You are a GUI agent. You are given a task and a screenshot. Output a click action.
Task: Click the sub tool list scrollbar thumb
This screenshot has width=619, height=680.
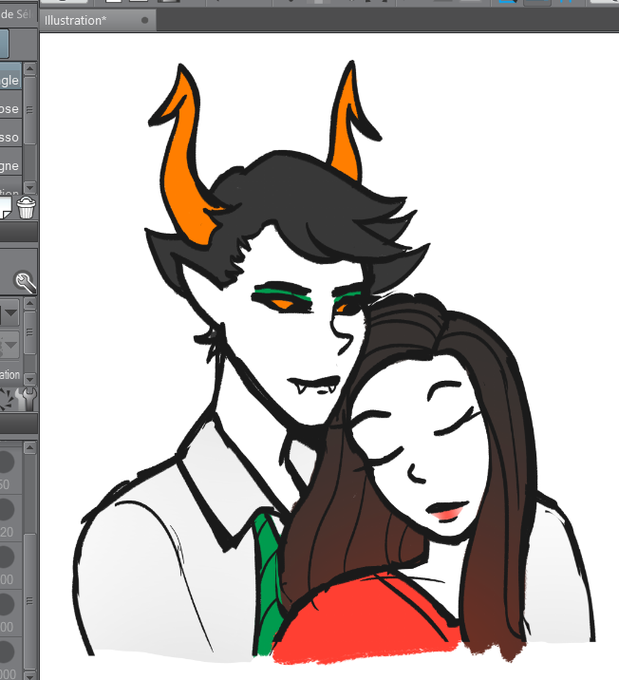point(30,110)
